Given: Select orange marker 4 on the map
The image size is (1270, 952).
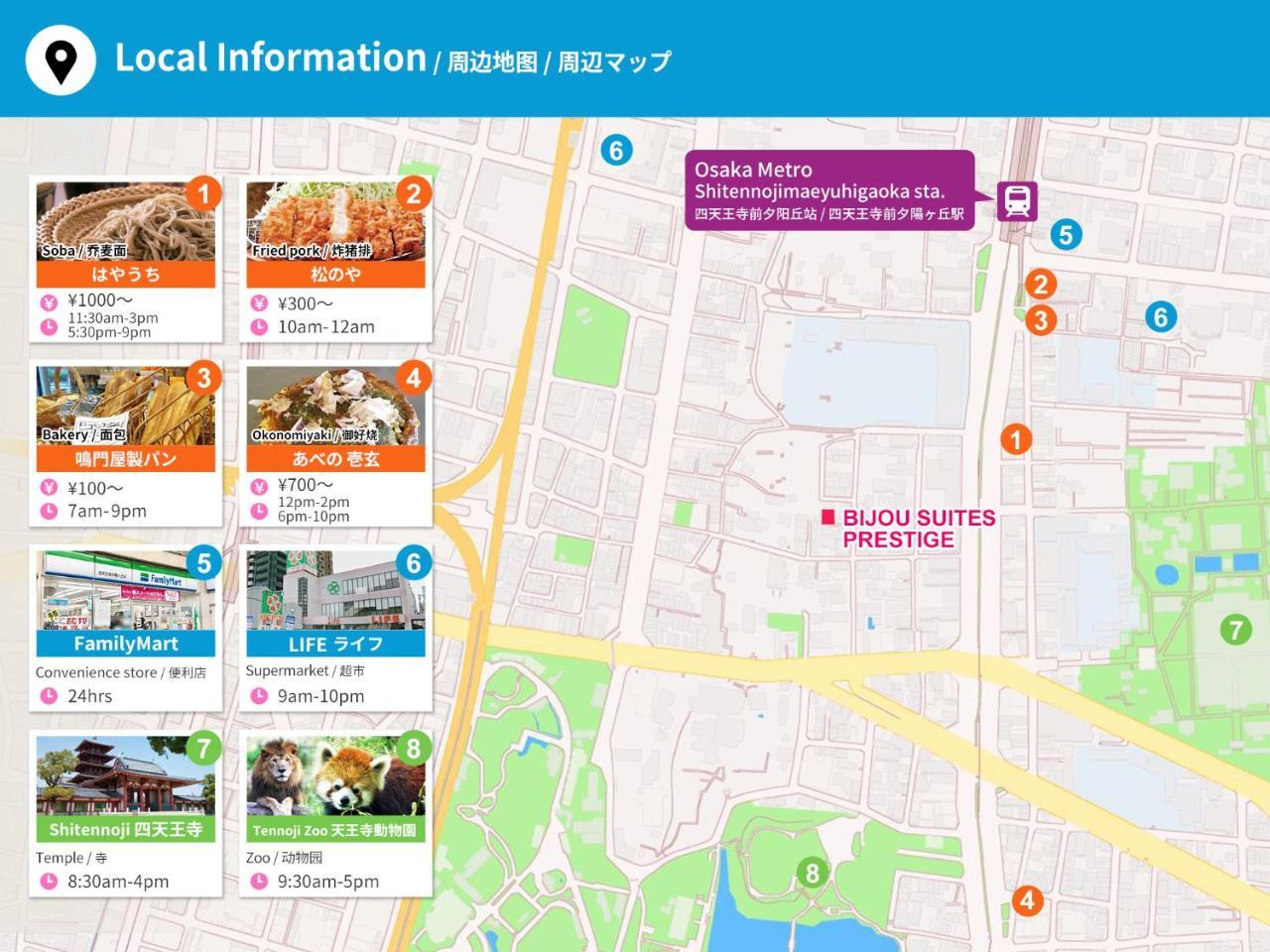Looking at the screenshot, I should (1027, 900).
